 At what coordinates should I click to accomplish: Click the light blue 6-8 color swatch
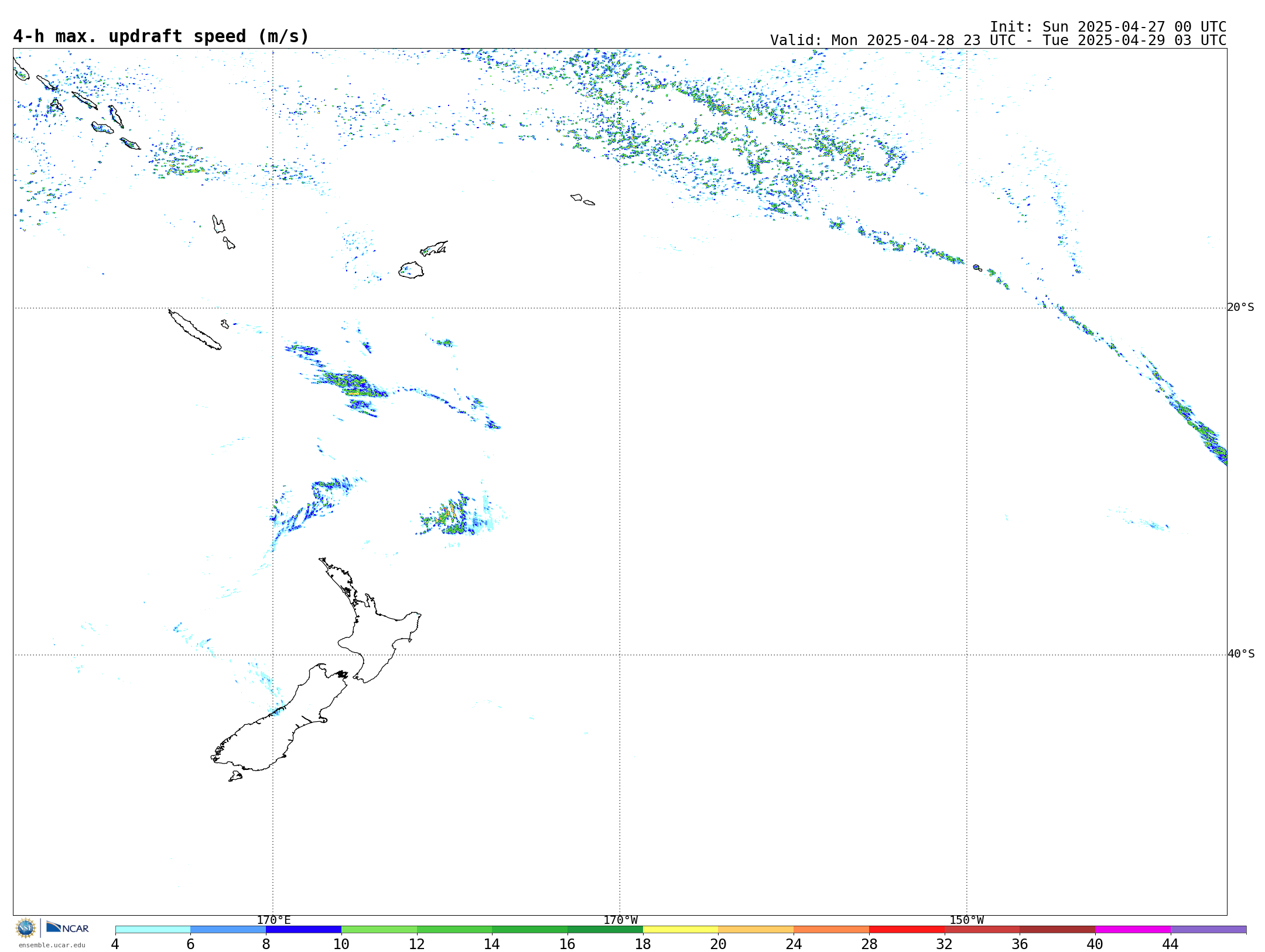pos(228,929)
